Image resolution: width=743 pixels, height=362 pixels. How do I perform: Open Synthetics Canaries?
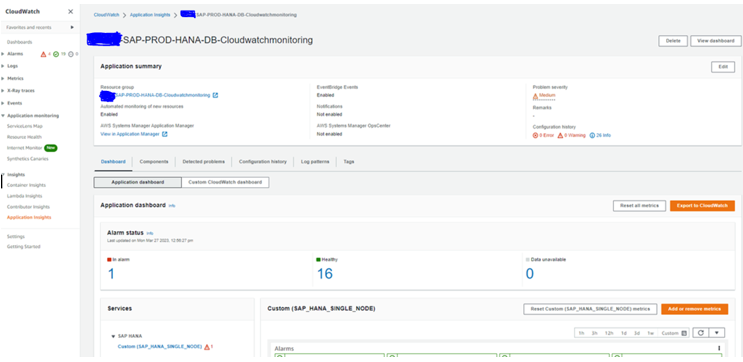tap(27, 159)
